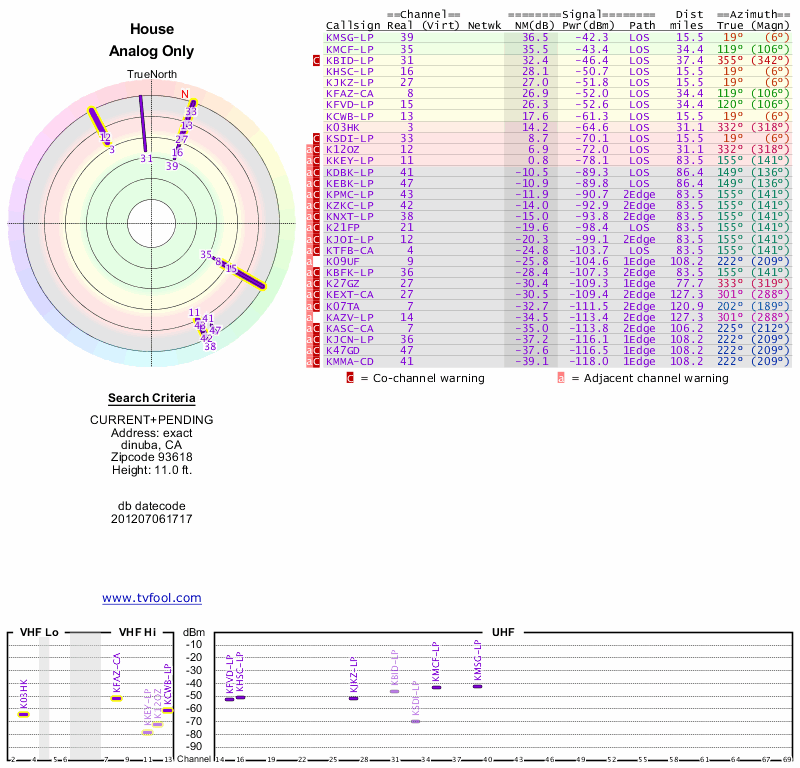Click the KMCF-LP marker in UHF spectrum
The image size is (800, 768).
(x=436, y=687)
